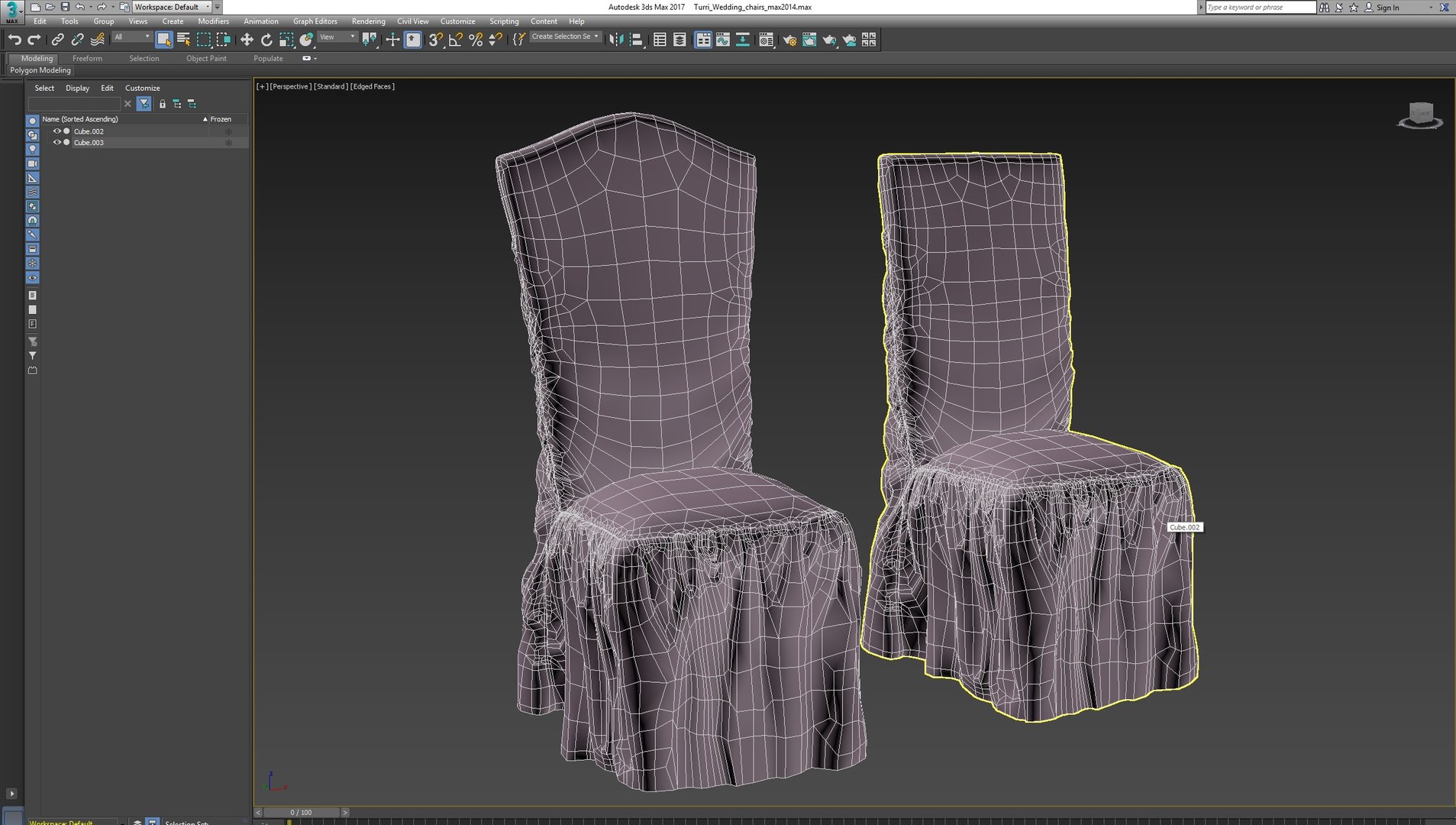This screenshot has width=1456, height=825.
Task: Toggle Percent Snap
Action: click(x=476, y=40)
